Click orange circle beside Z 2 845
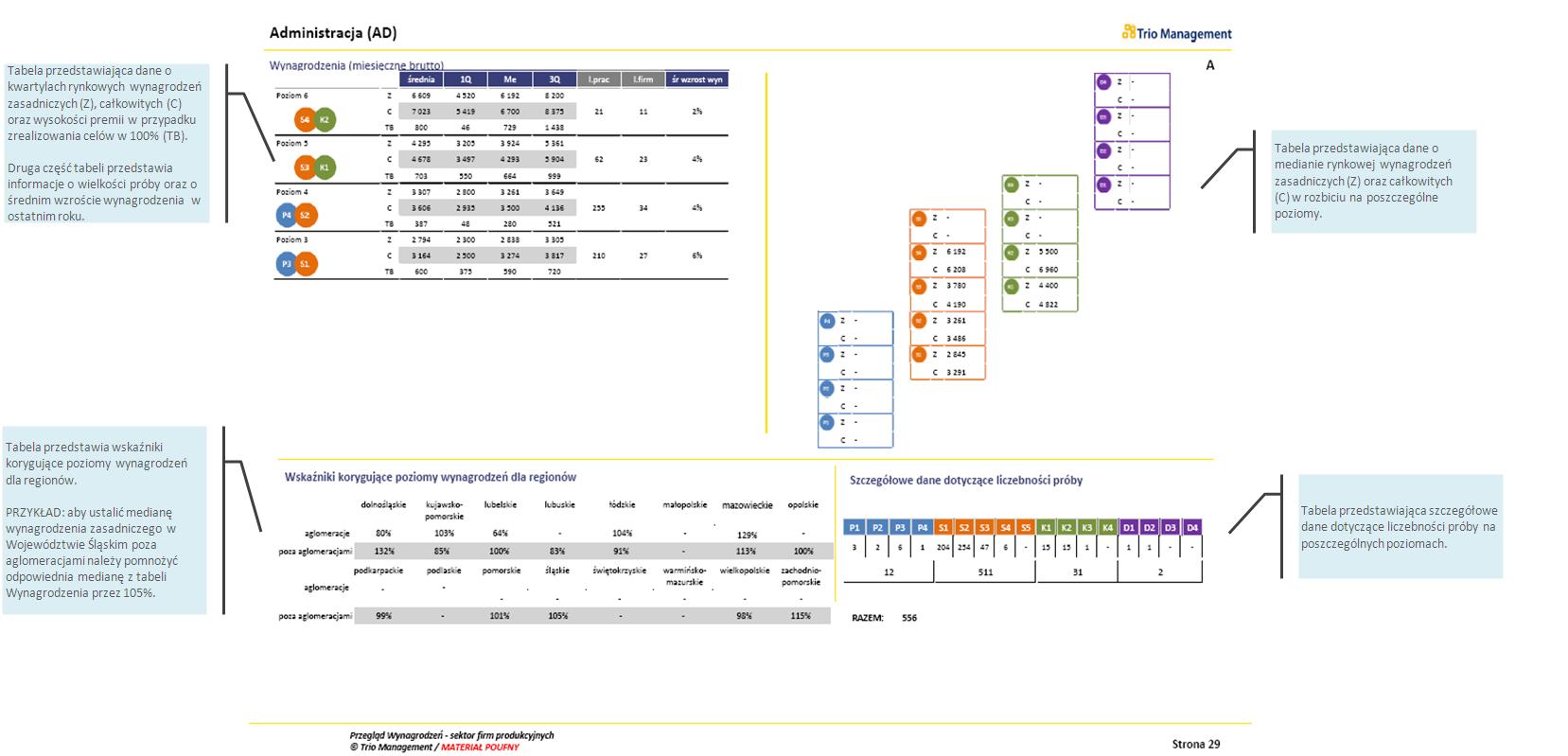 [x=919, y=355]
